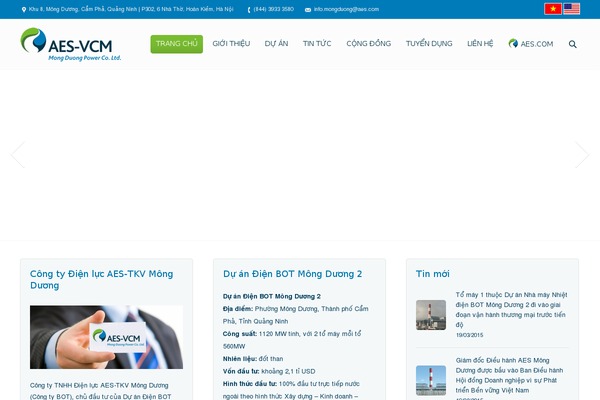The width and height of the screenshot is (600, 400).
Task: Open news Tổ máy 1 thuộc Dự án article
Action: [511, 310]
